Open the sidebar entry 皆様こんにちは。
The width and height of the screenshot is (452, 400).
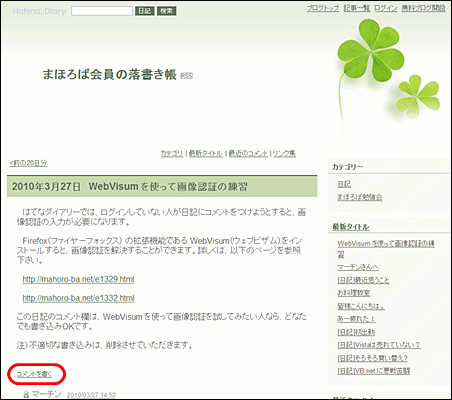click(361, 306)
